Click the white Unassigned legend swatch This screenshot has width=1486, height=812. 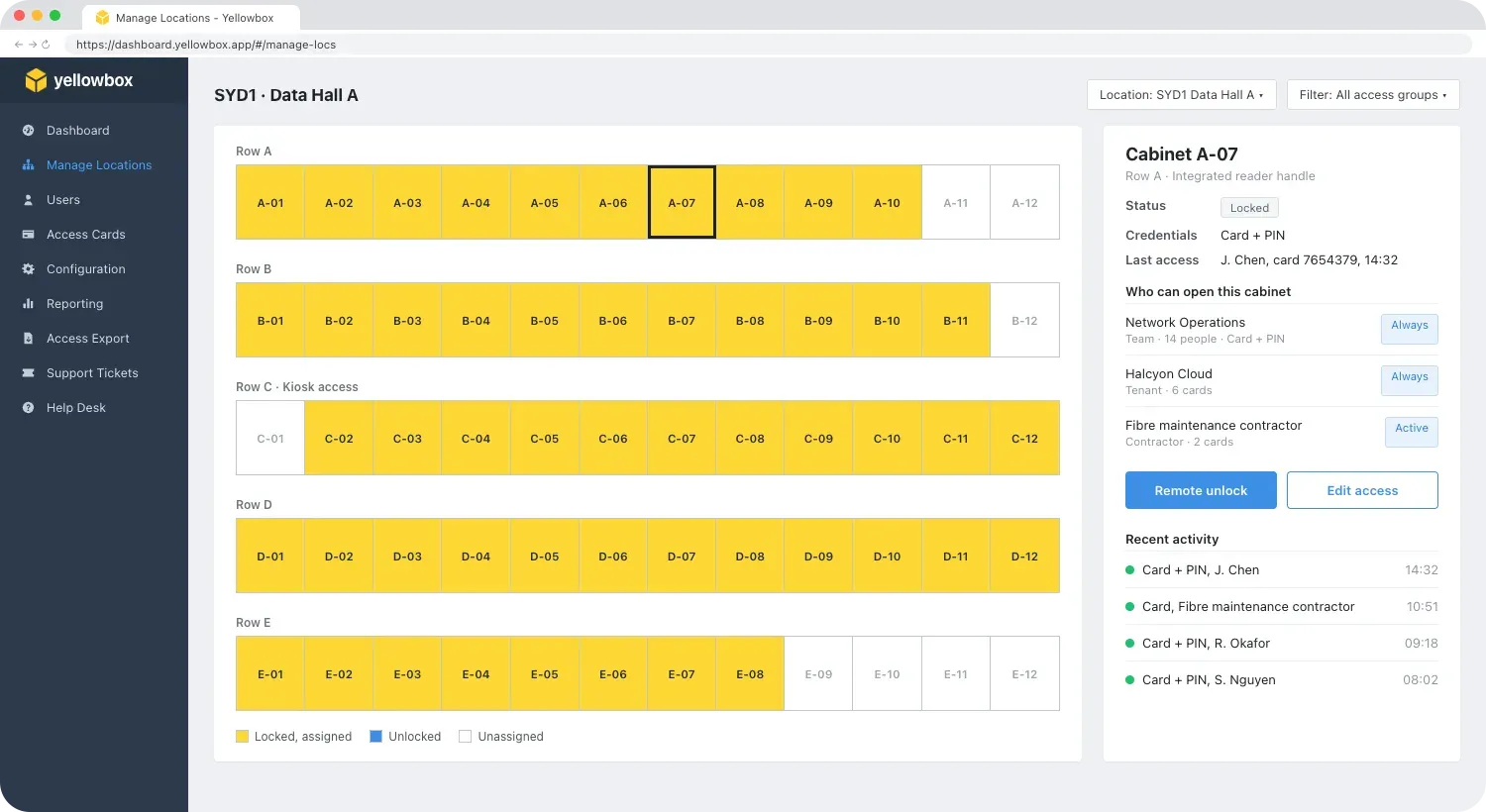465,737
